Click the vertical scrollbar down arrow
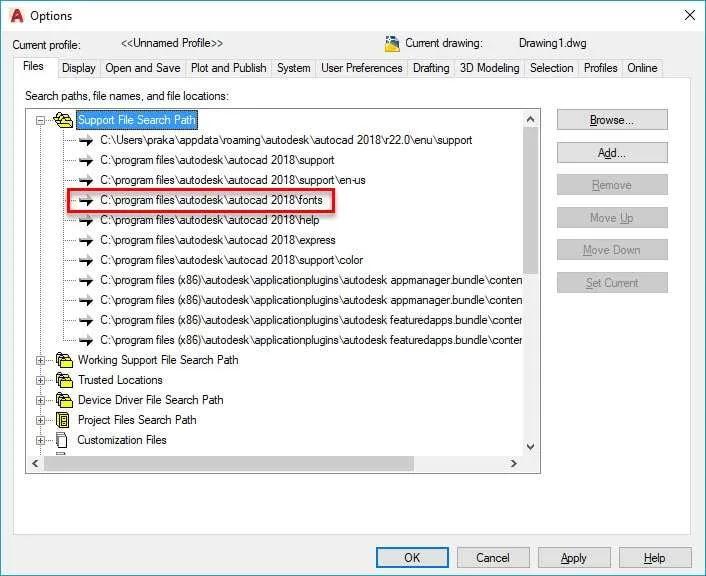 click(x=530, y=447)
